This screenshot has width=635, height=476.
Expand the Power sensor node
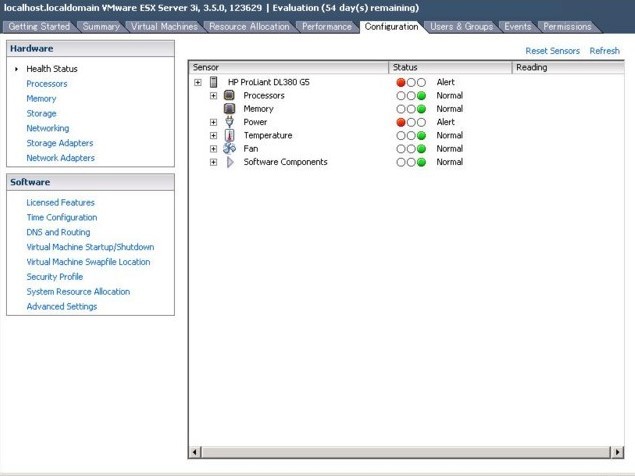click(x=213, y=122)
